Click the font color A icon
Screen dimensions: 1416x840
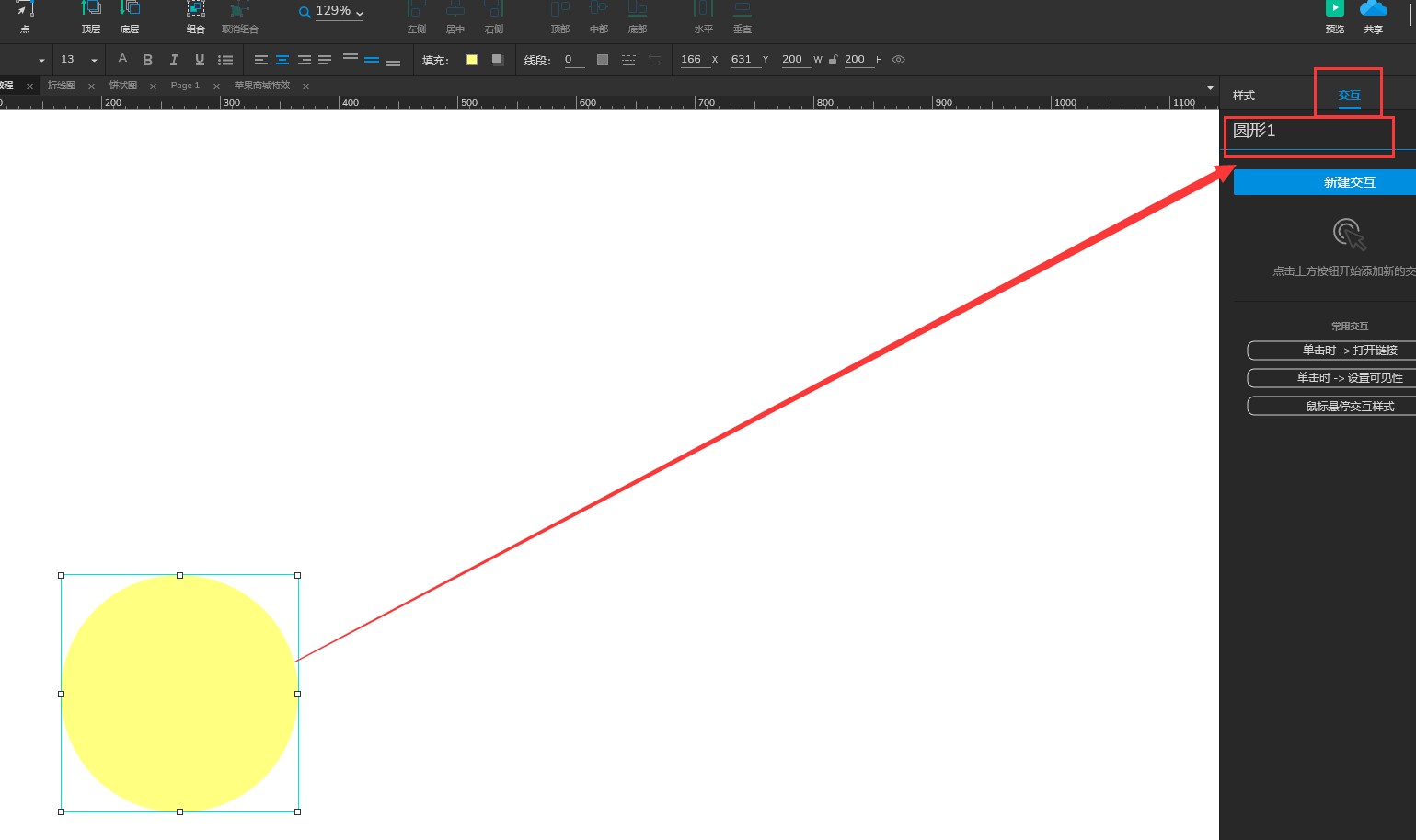click(x=122, y=59)
